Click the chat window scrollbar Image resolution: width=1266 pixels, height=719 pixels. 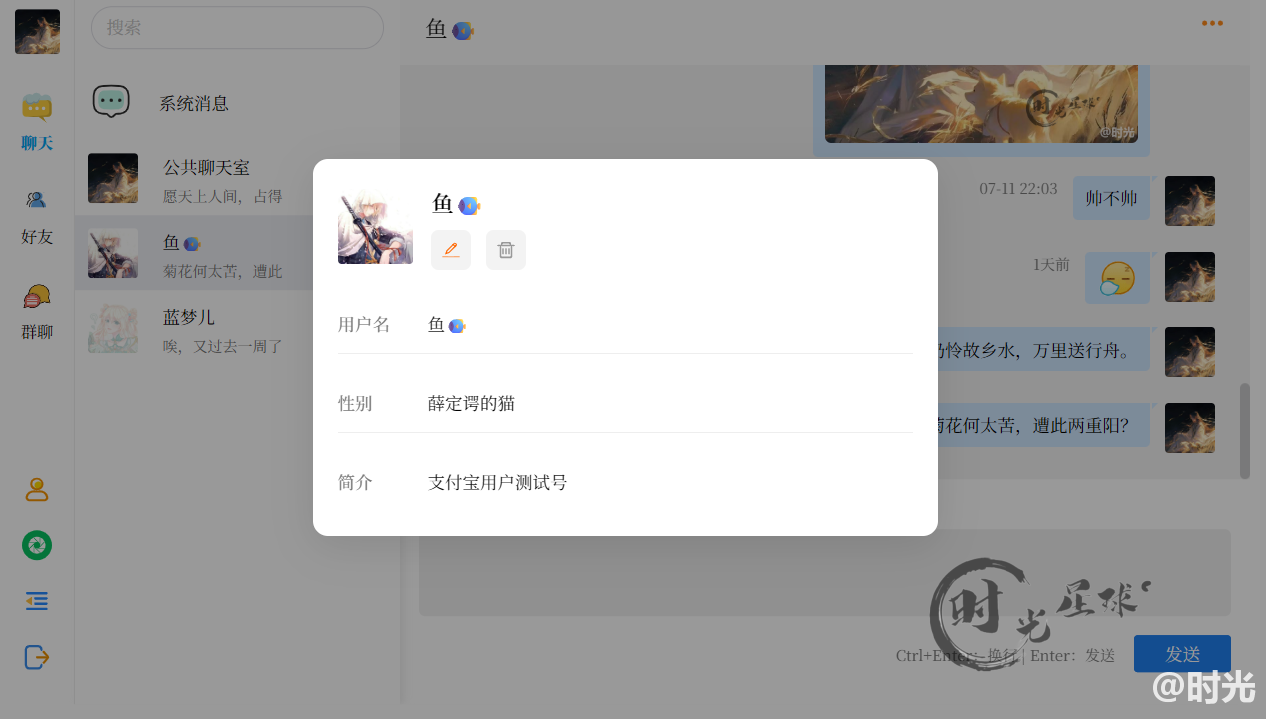pos(1244,420)
